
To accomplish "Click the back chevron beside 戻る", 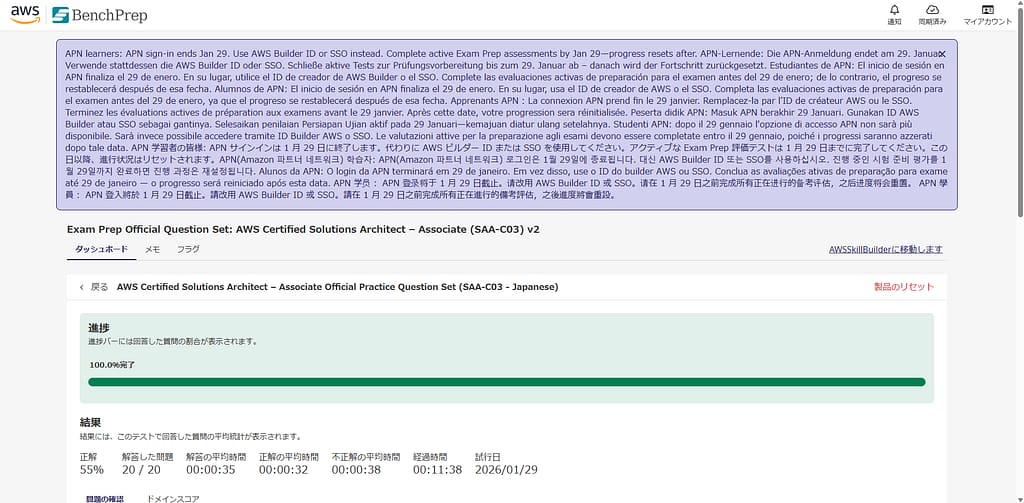I will pyautogui.click(x=82, y=287).
